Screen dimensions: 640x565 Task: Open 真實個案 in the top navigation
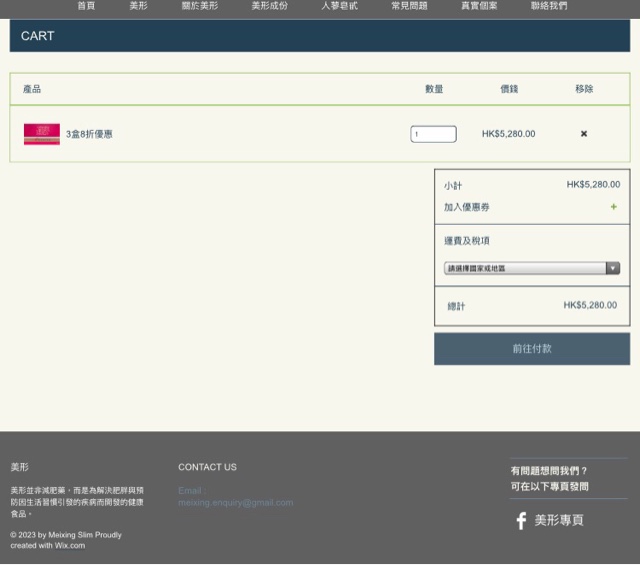pyautogui.click(x=479, y=6)
